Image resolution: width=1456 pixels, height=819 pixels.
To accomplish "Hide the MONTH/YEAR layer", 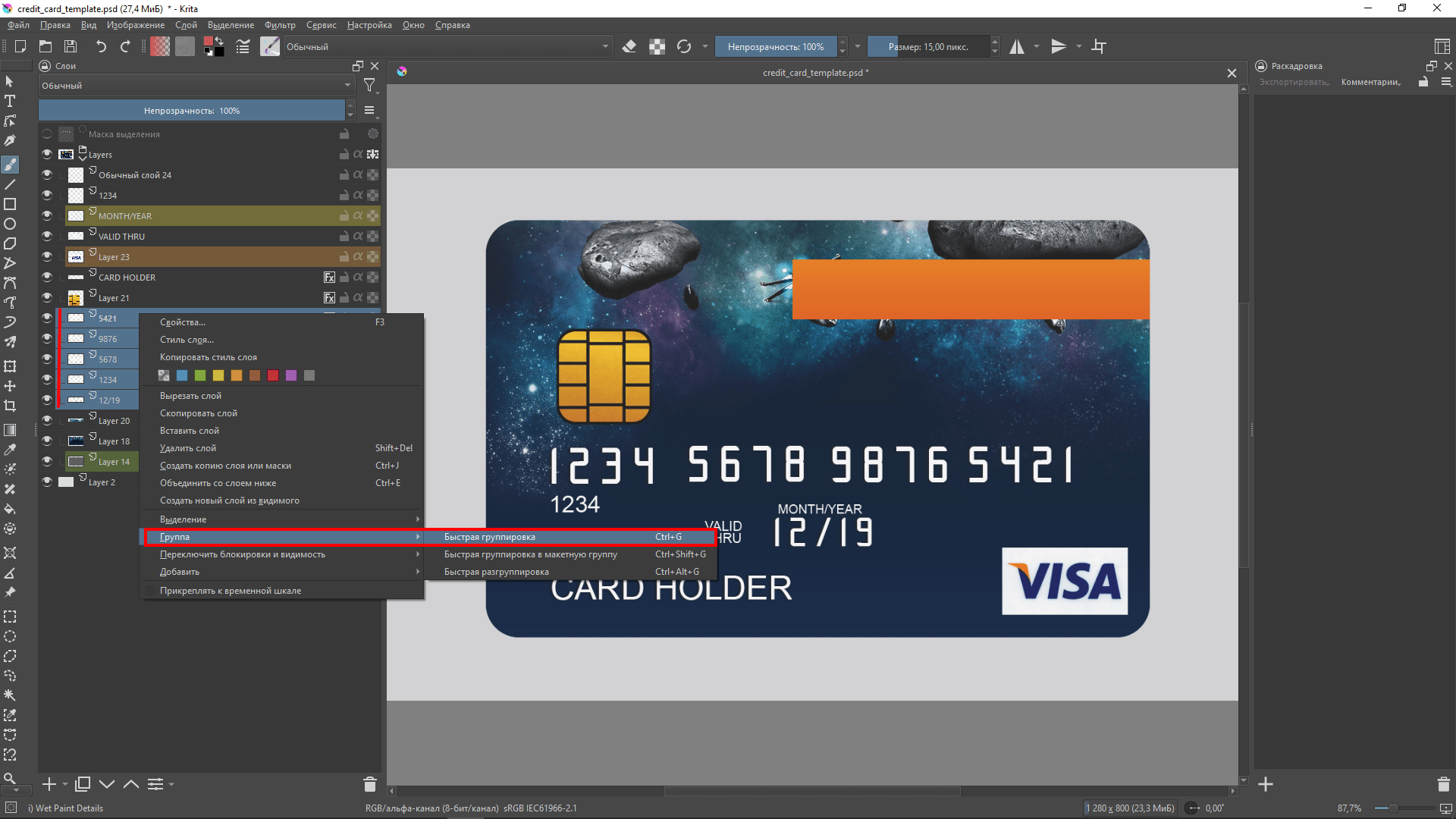I will [x=47, y=215].
